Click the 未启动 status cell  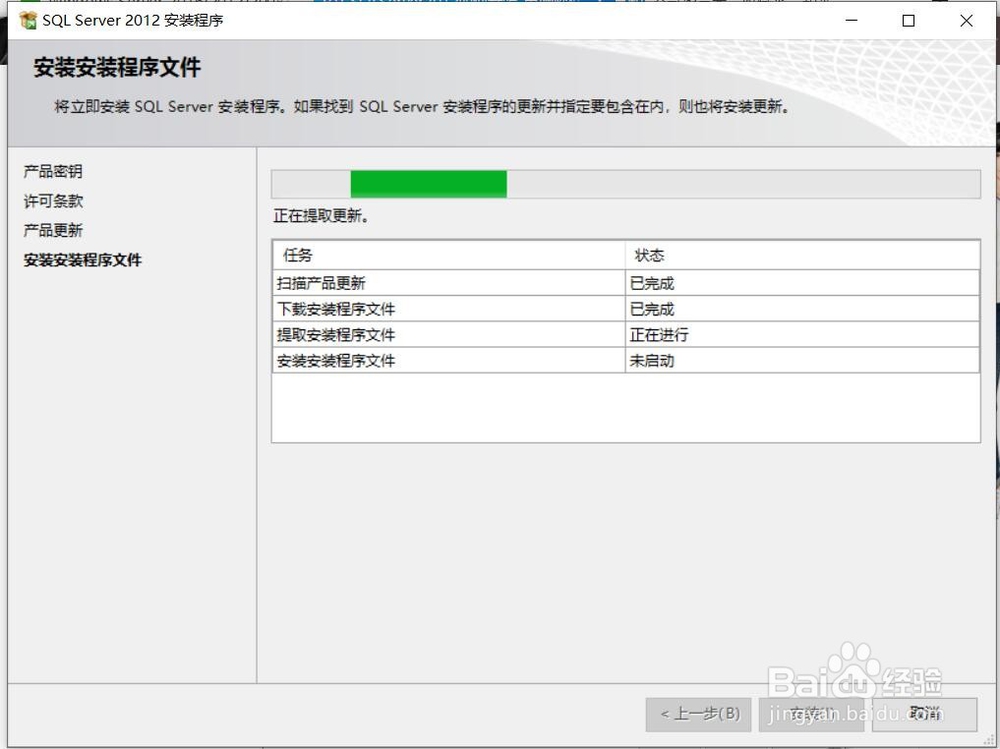(x=802, y=360)
